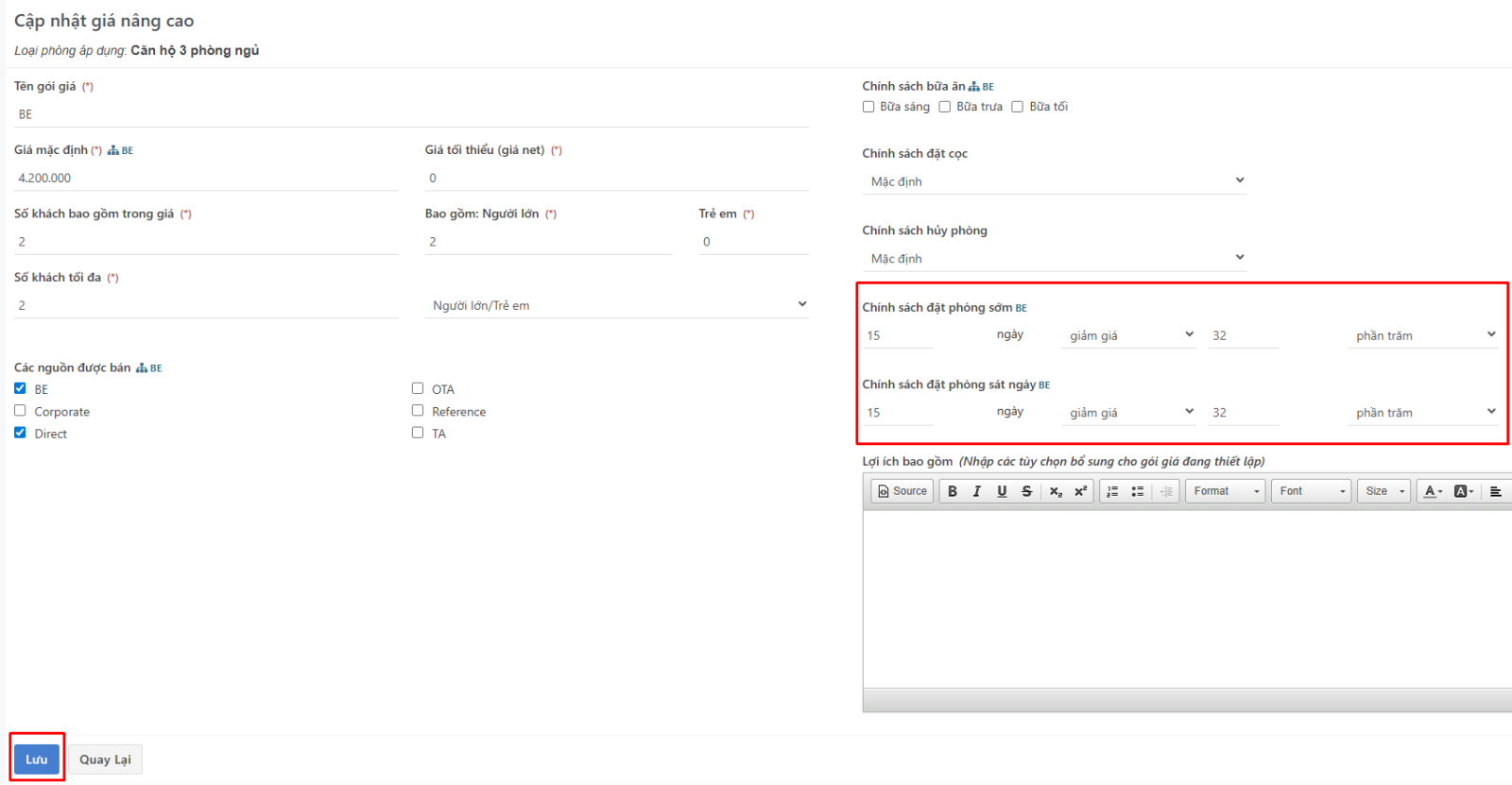
Task: Edit the Giá mặc định value 4.200.000
Action: pos(206,178)
